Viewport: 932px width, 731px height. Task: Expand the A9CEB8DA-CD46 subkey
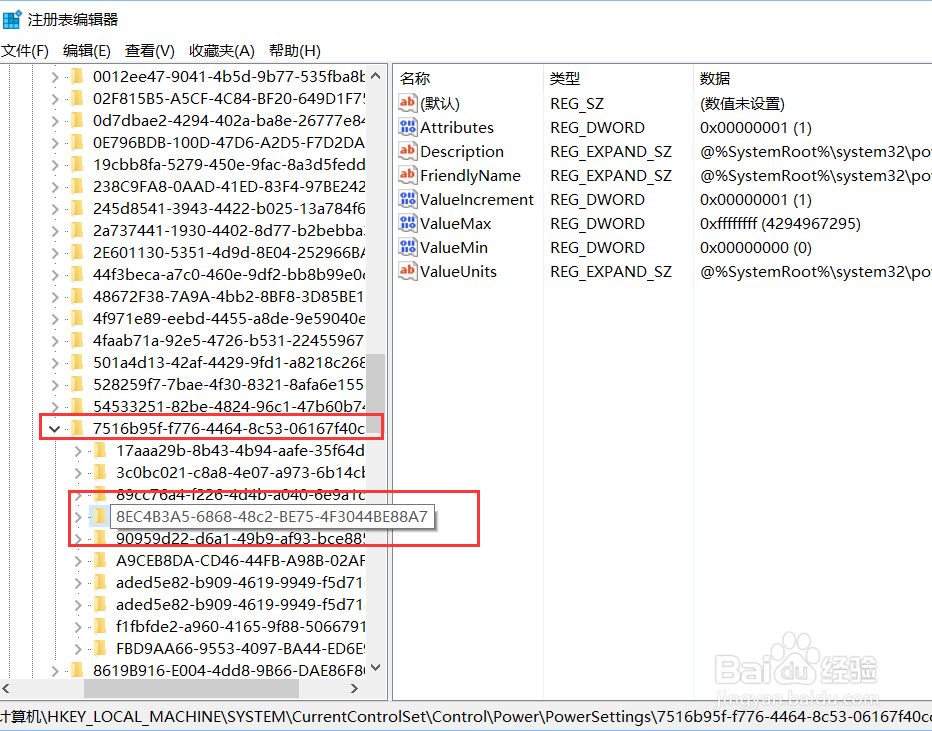click(x=78, y=560)
